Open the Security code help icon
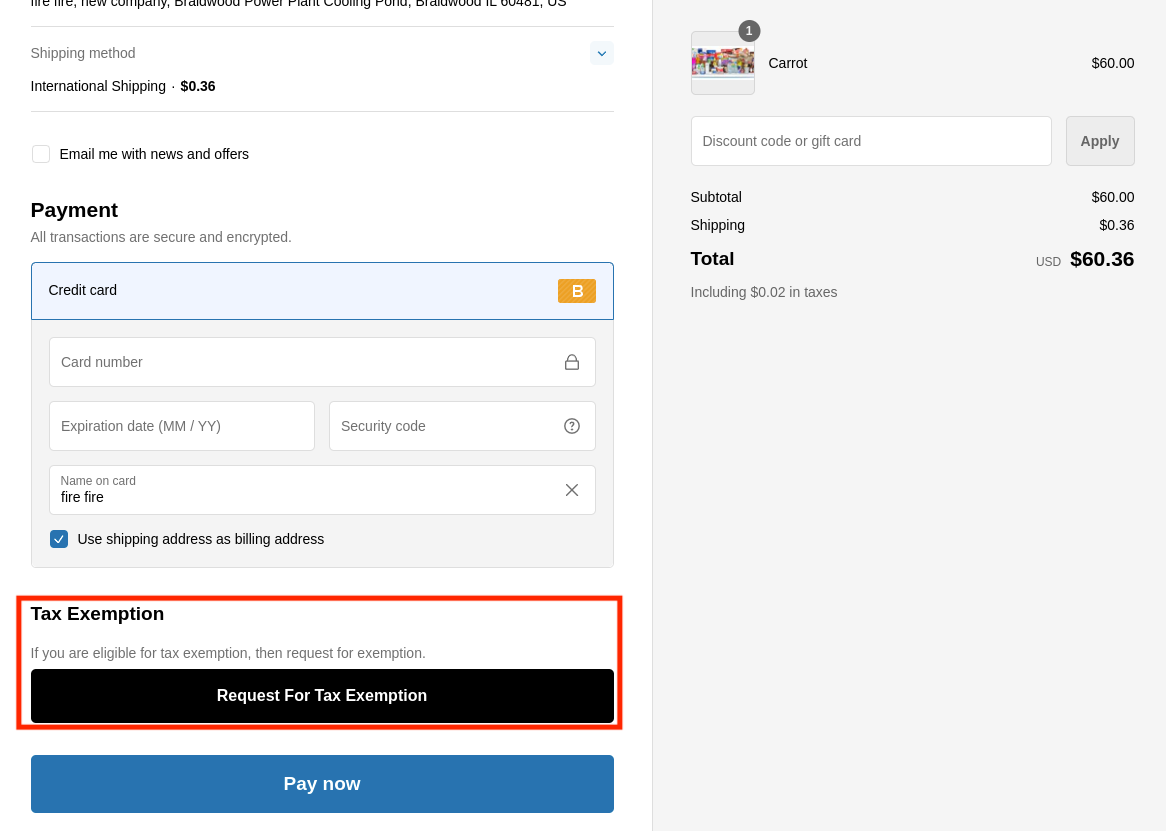This screenshot has width=1166, height=831. click(x=571, y=426)
